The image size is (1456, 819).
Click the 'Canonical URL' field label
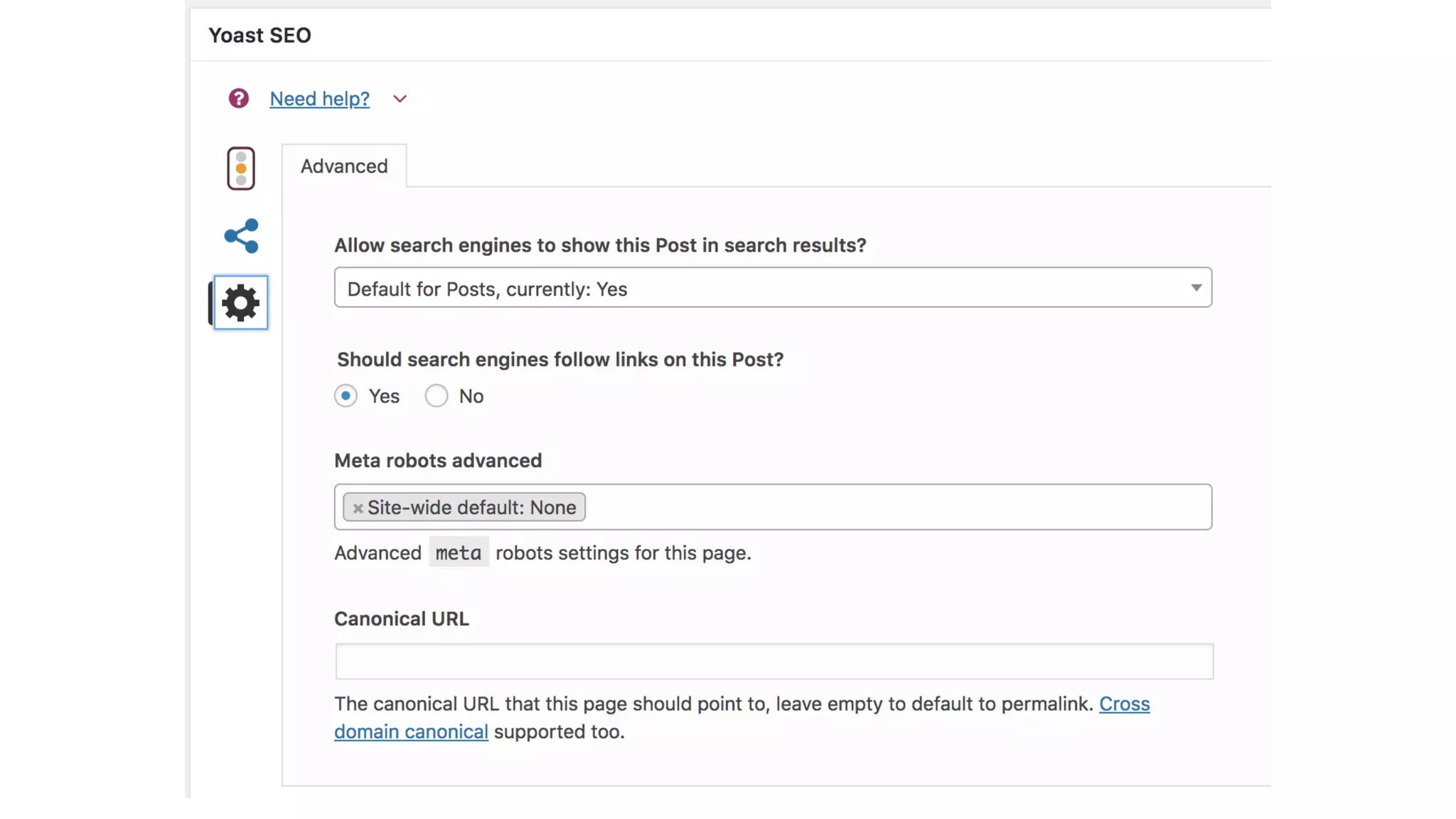(x=402, y=619)
